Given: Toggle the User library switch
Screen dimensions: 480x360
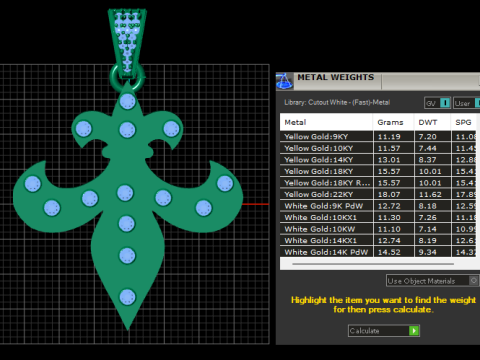Looking at the screenshot, I should (x=467, y=103).
